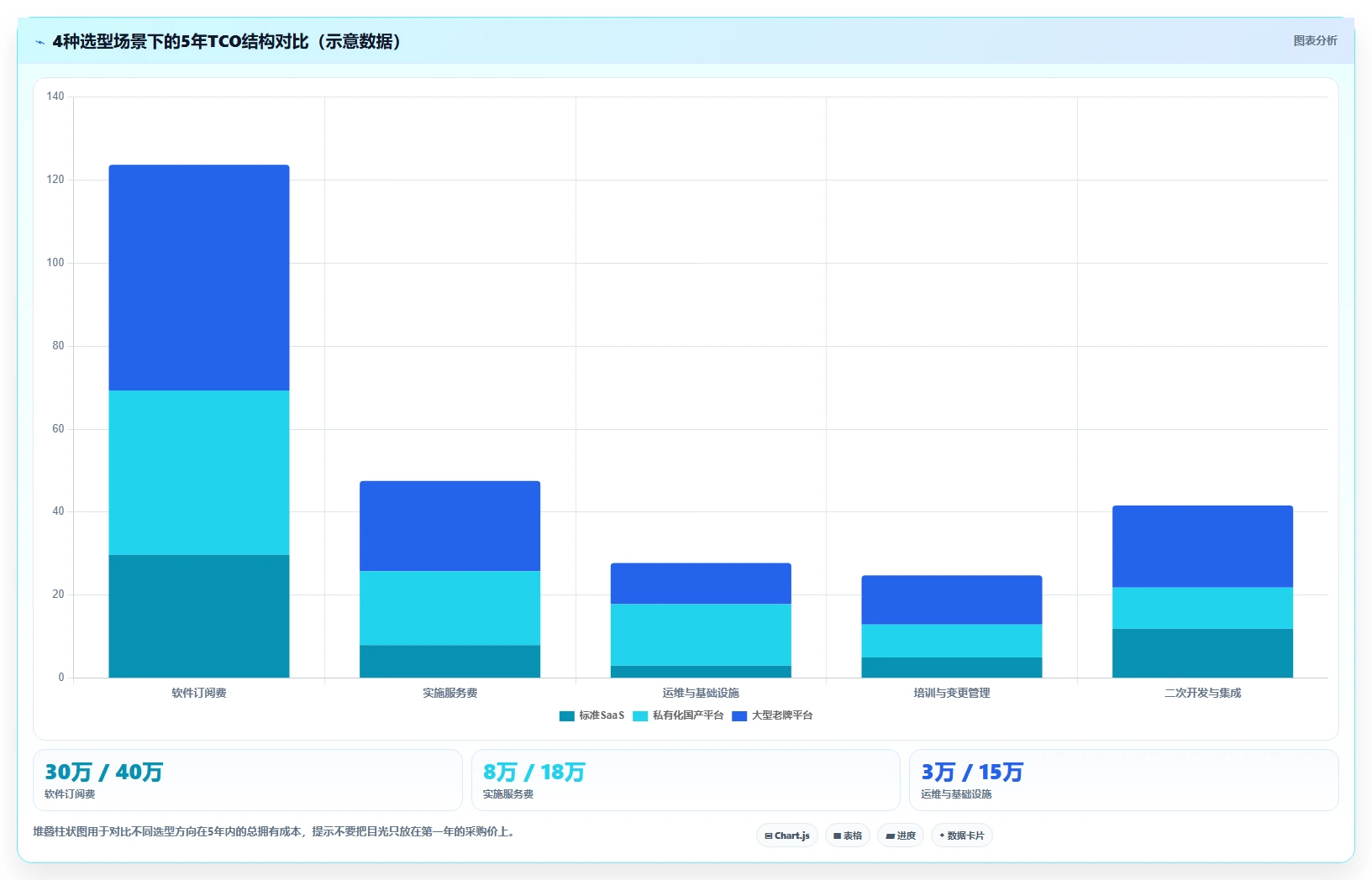Image resolution: width=1372 pixels, height=880 pixels.
Task: Click the 大型老牌平台 legend color swatch
Action: pos(739,716)
